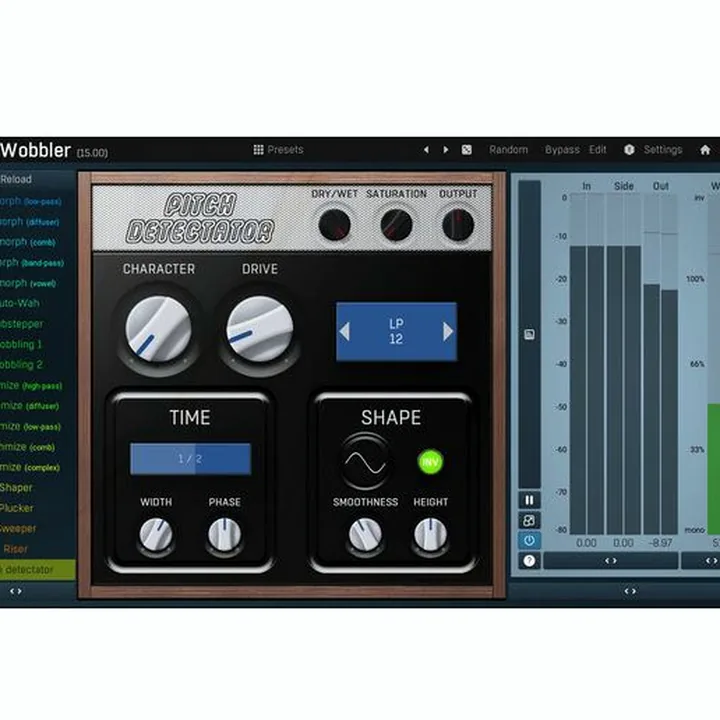
Task: Select previous filter type with left arrow
Action: click(345, 332)
